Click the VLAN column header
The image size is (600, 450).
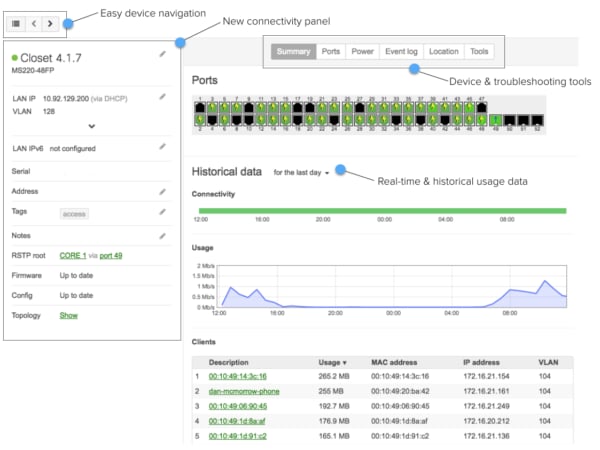(548, 362)
